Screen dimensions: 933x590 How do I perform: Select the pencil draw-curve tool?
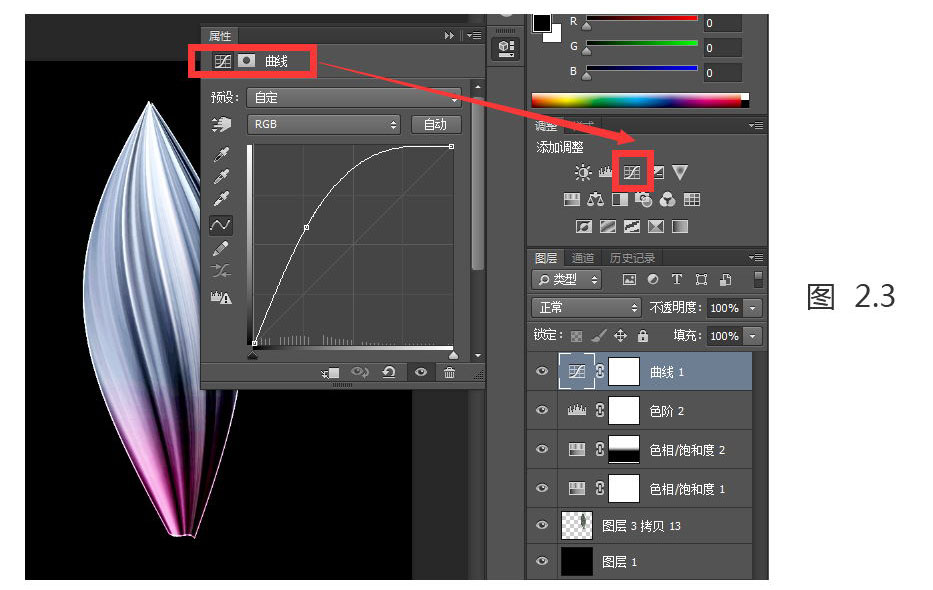pyautogui.click(x=221, y=249)
